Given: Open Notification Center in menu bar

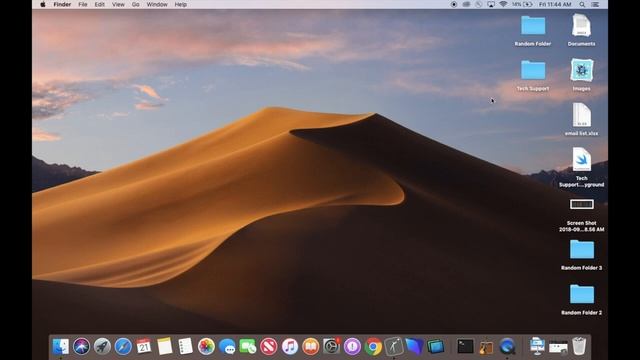Looking at the screenshot, I should point(596,4).
